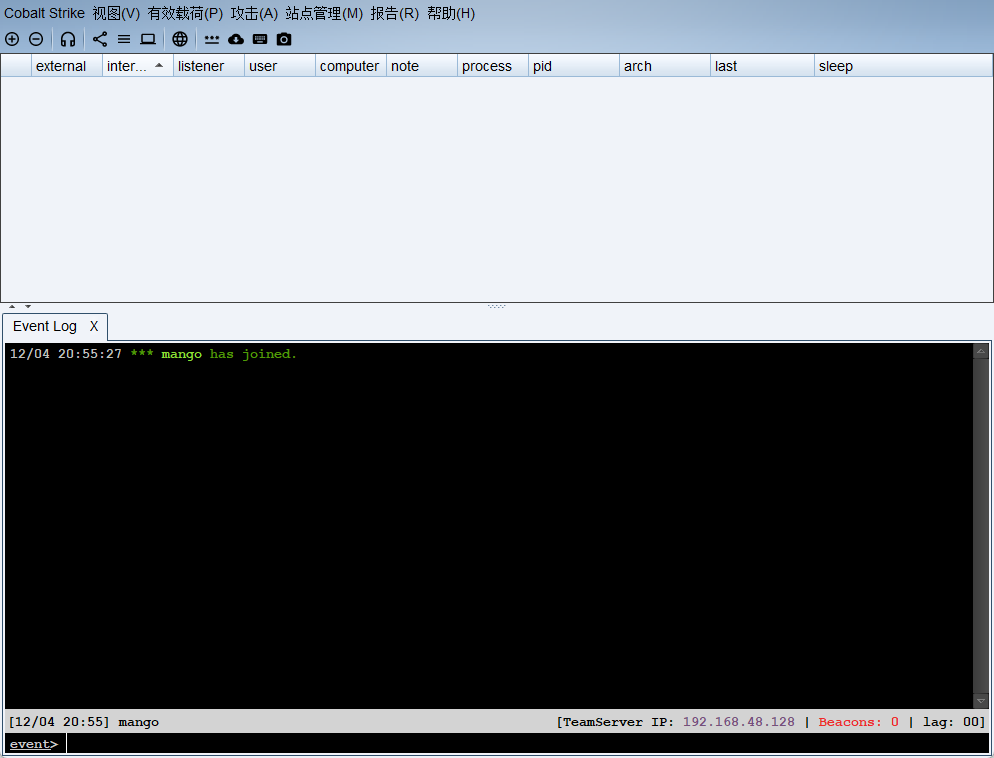The width and height of the screenshot is (994, 758).
Task: Sort sessions by arch column header
Action: [664, 66]
